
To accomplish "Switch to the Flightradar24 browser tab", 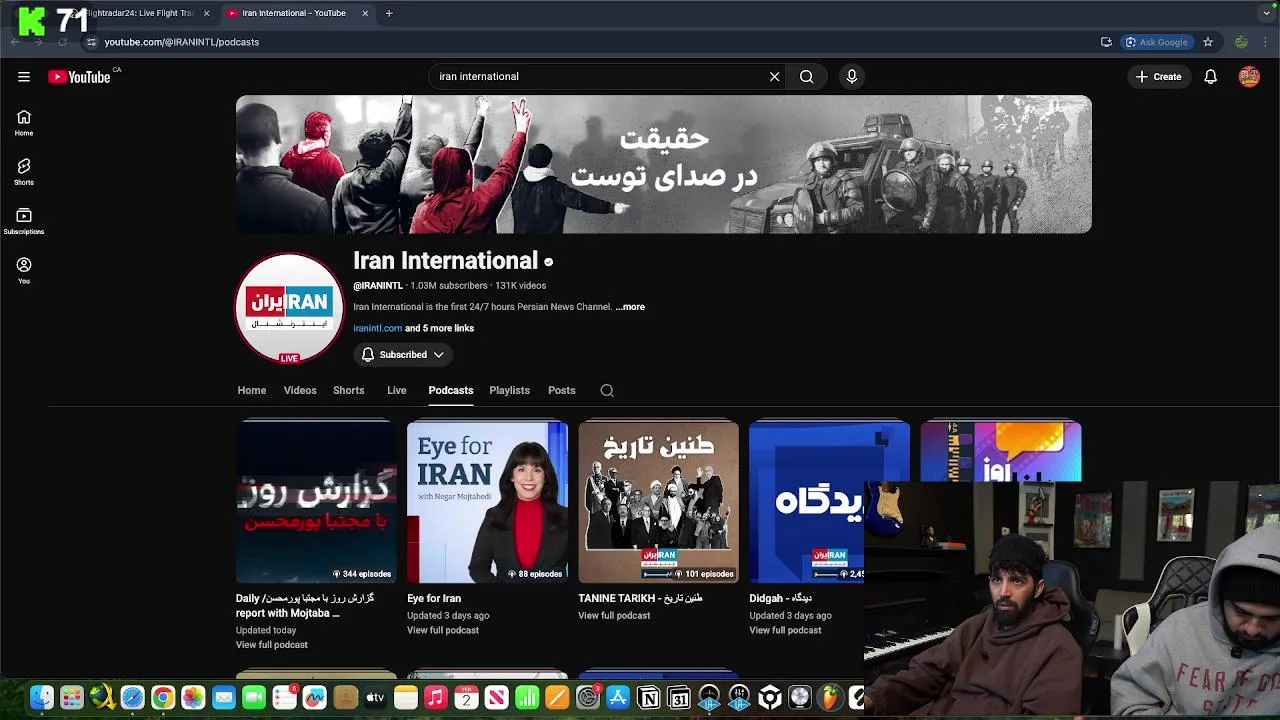I will [x=138, y=13].
